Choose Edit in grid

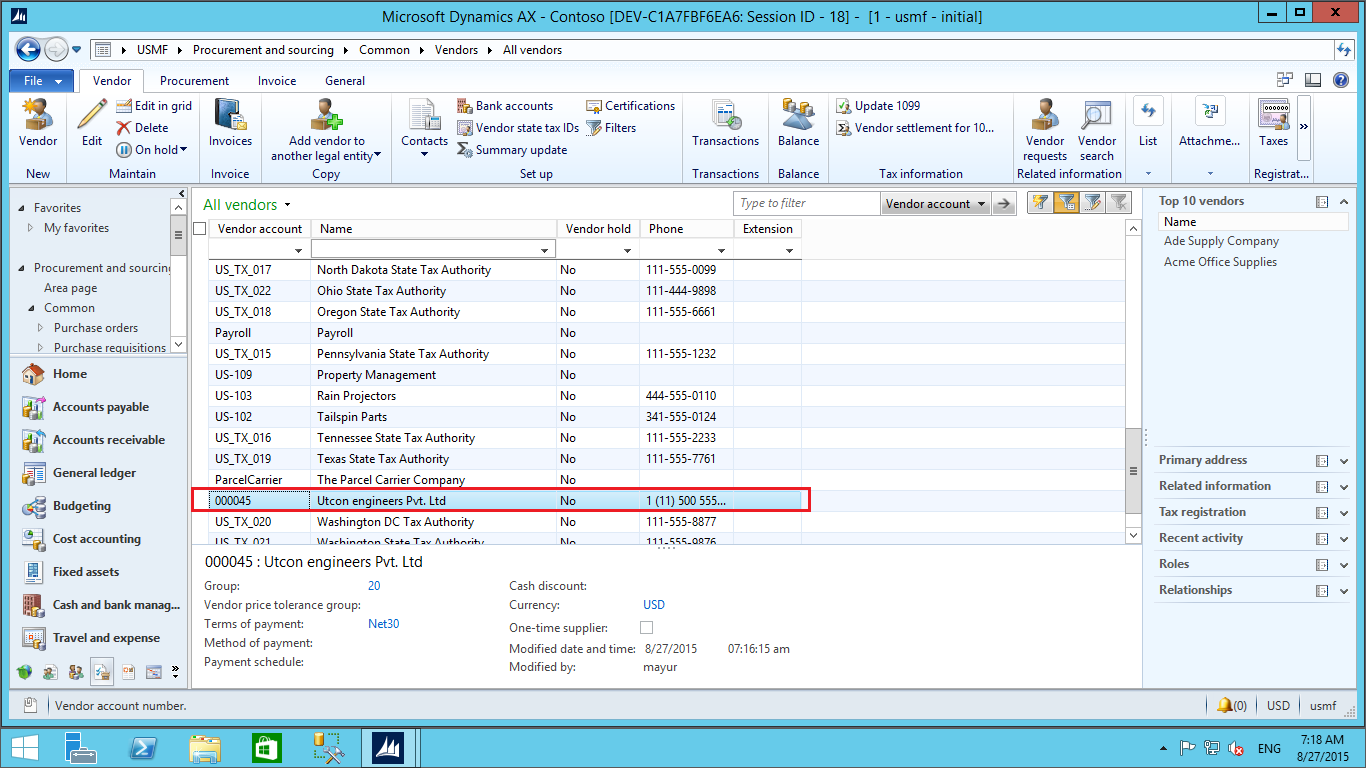[x=154, y=106]
